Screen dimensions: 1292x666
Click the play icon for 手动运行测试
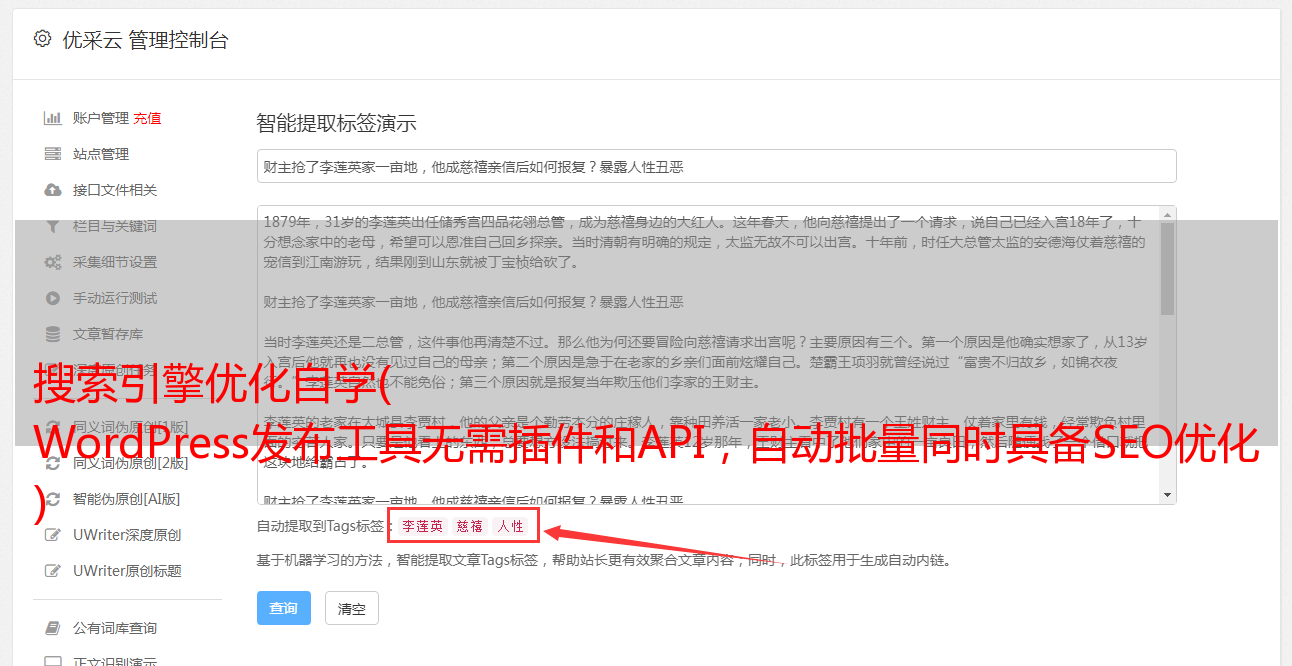(53, 298)
